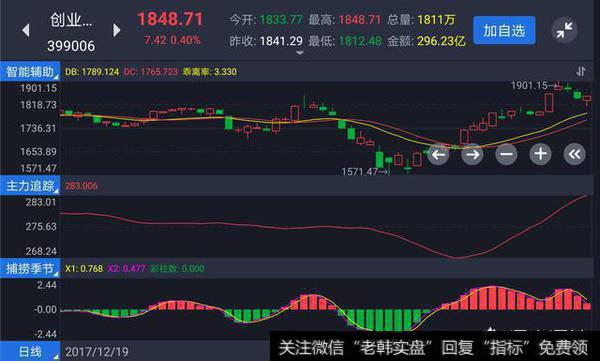Open the 日线 period selector
Viewport: 600px width, 361px height.
click(x=30, y=351)
